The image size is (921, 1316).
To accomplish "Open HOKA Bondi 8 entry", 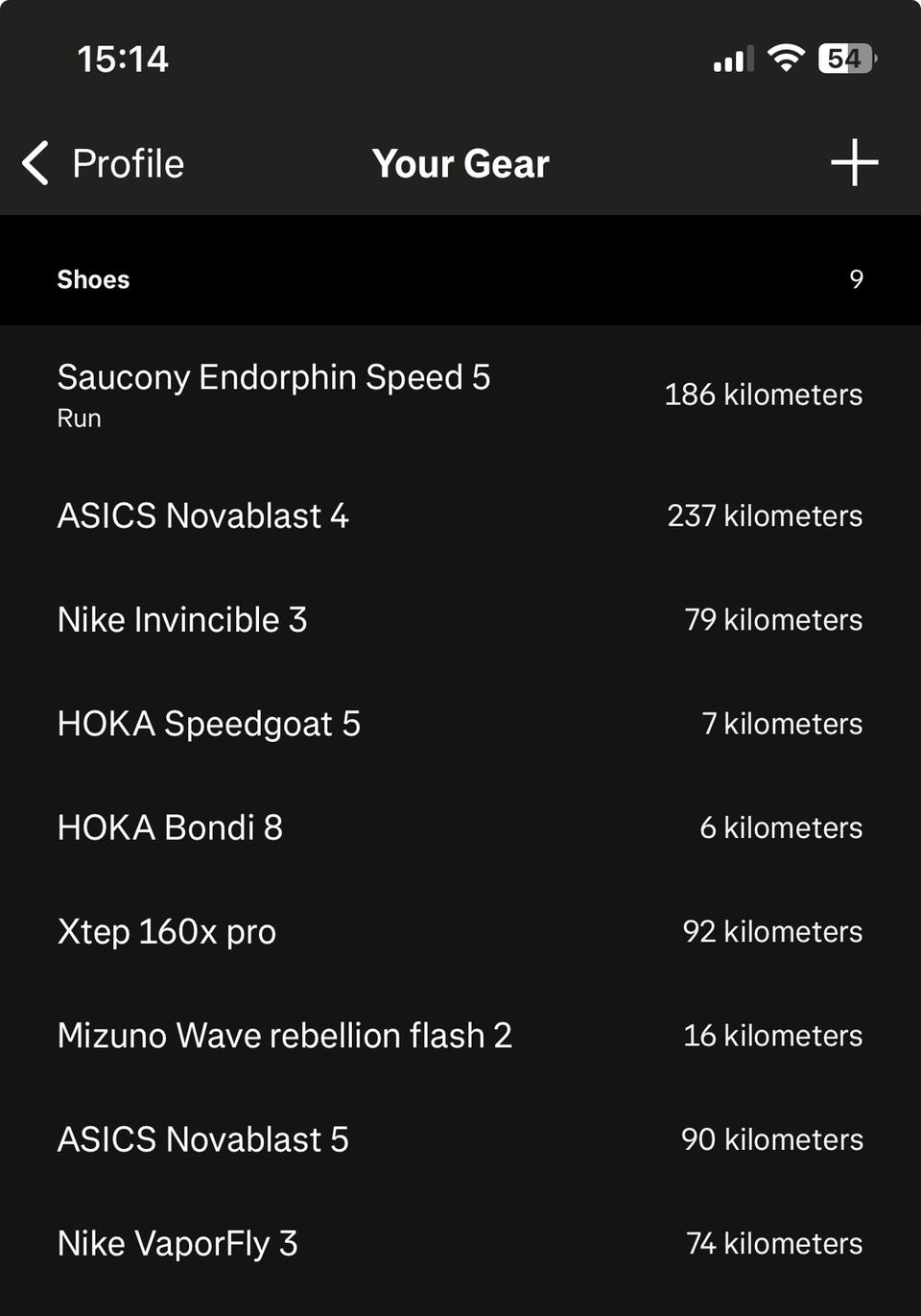I will [x=460, y=827].
